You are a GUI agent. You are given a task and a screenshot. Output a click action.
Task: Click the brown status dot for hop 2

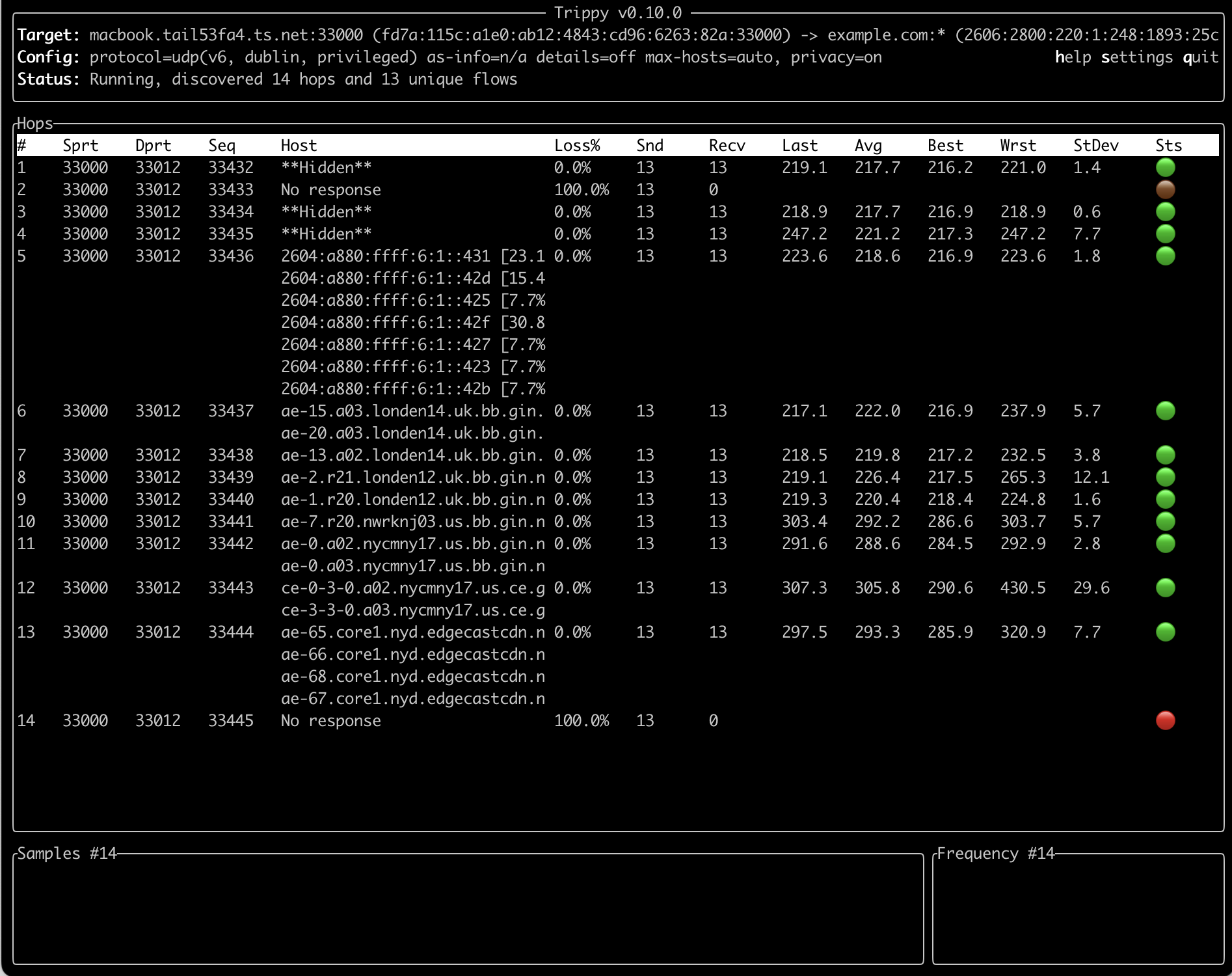tap(1166, 189)
